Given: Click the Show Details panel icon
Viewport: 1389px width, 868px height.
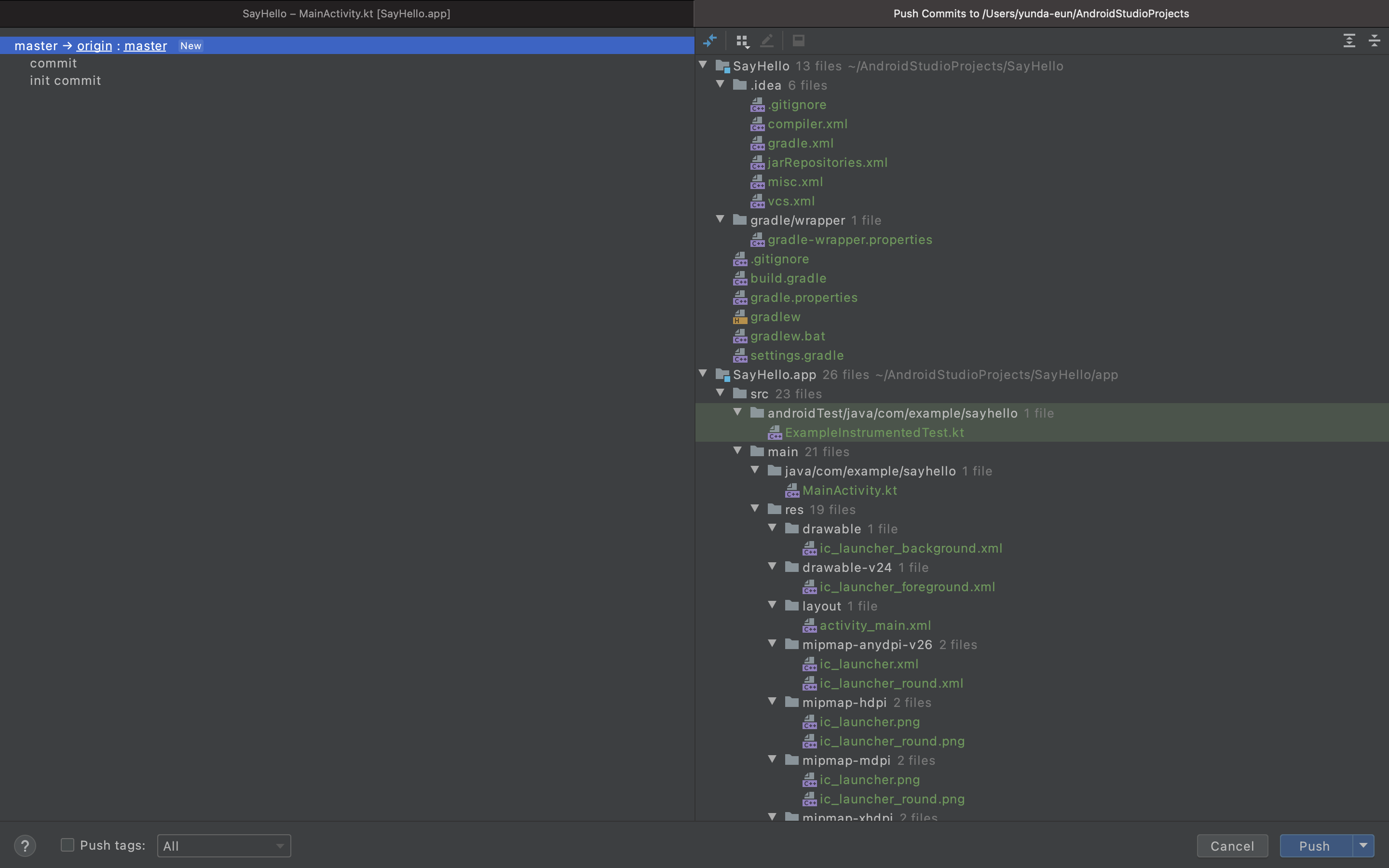Looking at the screenshot, I should pos(798,41).
